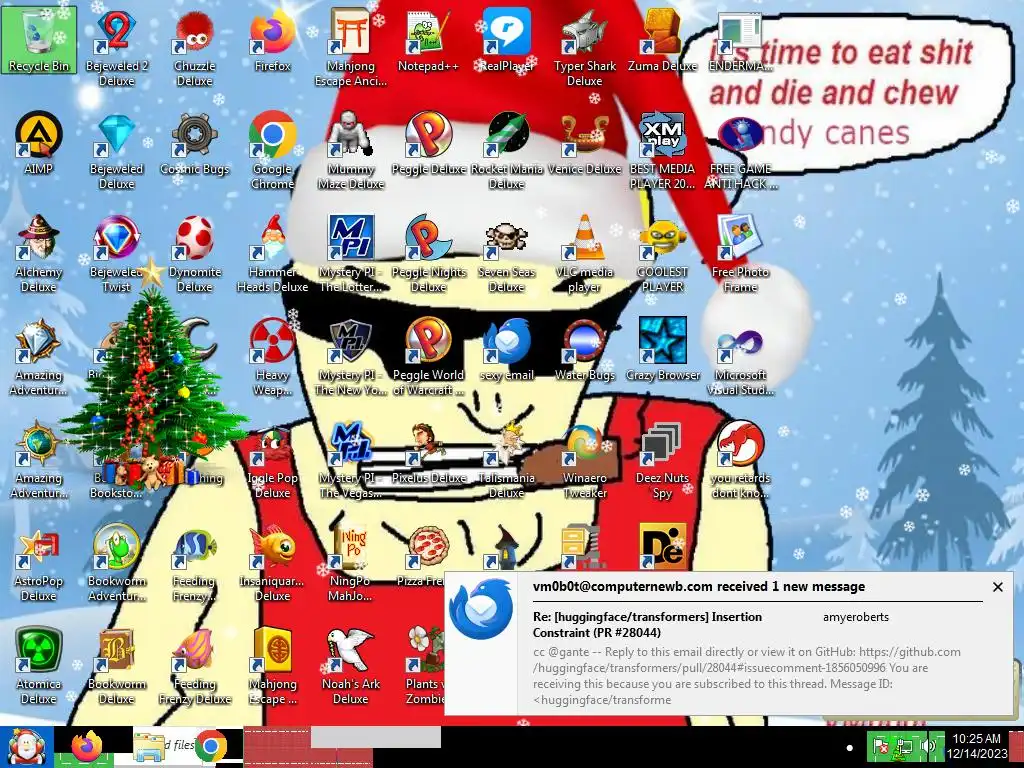Open Seven Seas Deluxe shortcut
This screenshot has width=1024, height=768.
tap(507, 255)
